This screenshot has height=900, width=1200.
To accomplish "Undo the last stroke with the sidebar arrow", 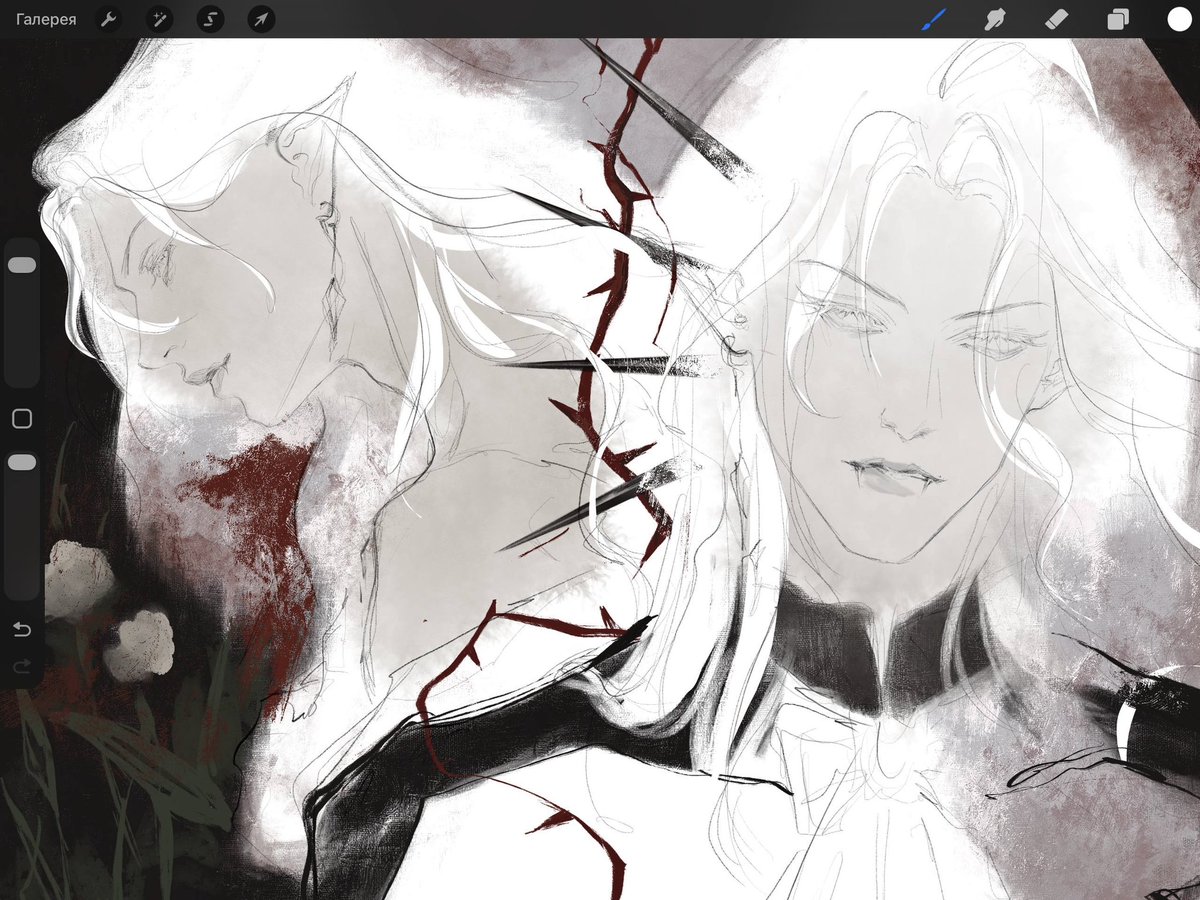I will pyautogui.click(x=22, y=629).
